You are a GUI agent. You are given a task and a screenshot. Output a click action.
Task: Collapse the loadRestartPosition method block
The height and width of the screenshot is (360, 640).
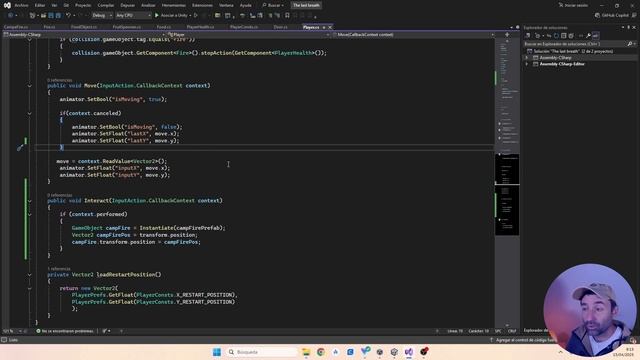29,275
